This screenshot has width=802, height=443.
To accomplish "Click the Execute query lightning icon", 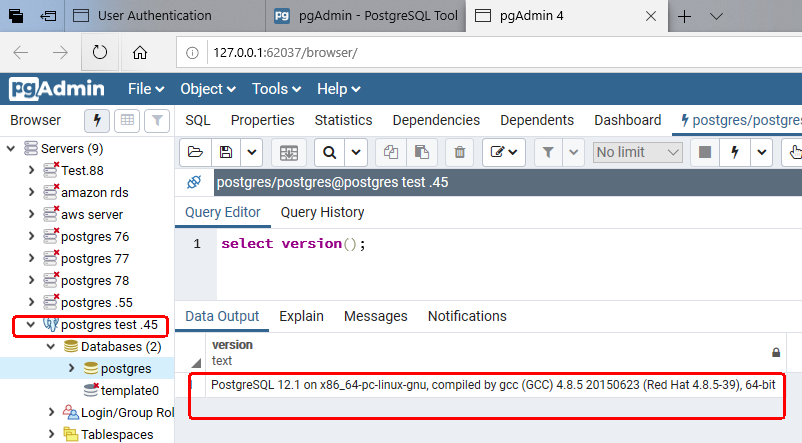I will 735,152.
